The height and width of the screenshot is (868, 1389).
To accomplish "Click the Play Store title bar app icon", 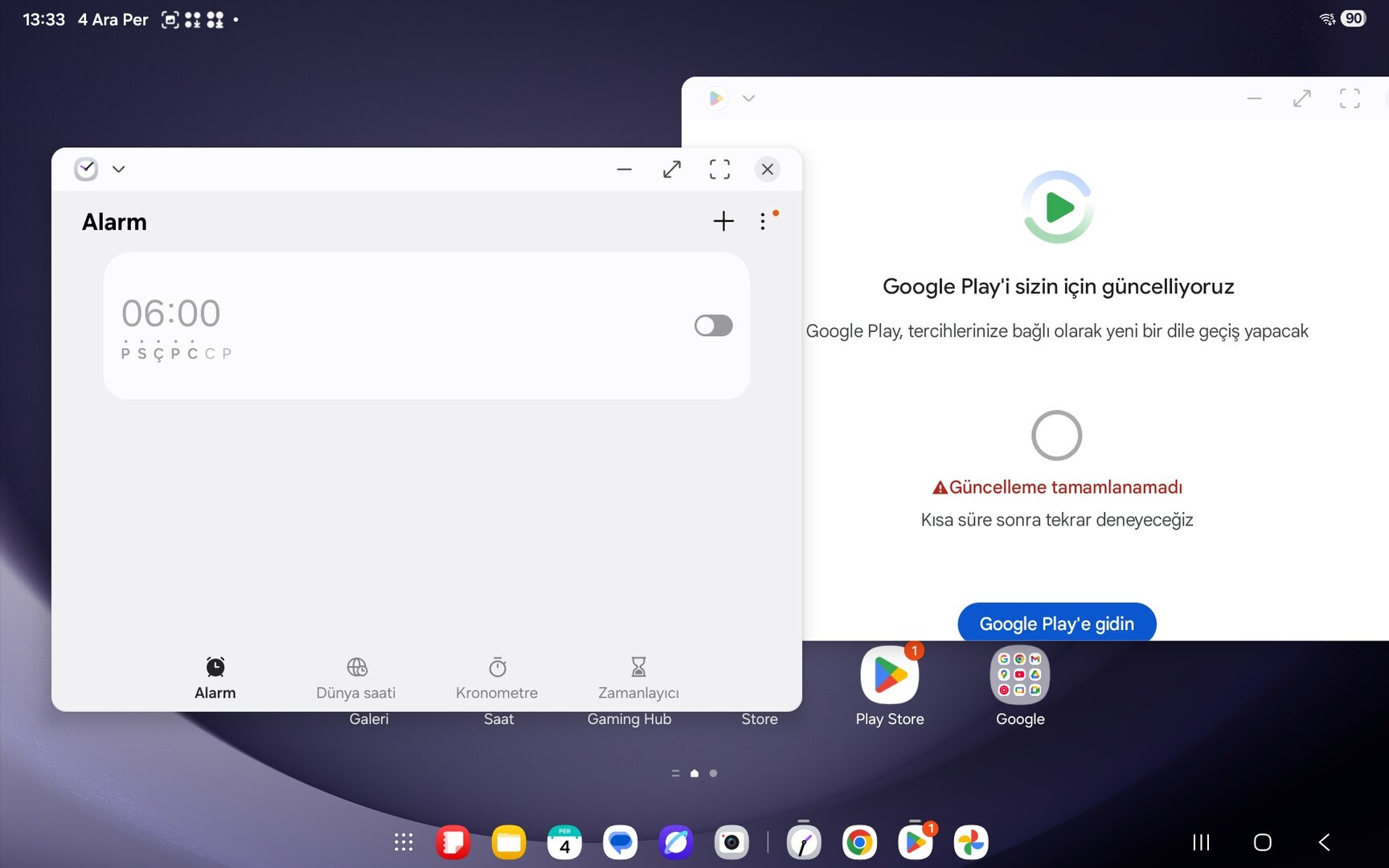I will point(716,98).
